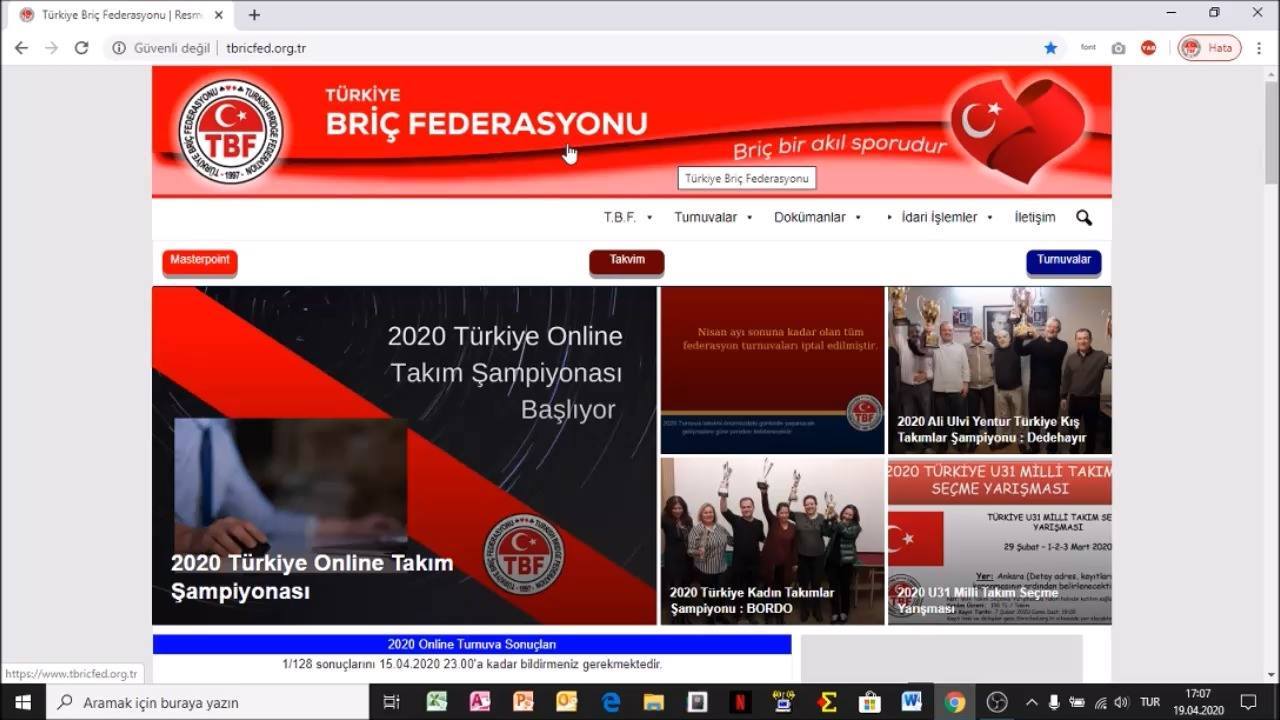Click the bookmark star in address bar
The height and width of the screenshot is (720, 1280).
(x=1051, y=48)
